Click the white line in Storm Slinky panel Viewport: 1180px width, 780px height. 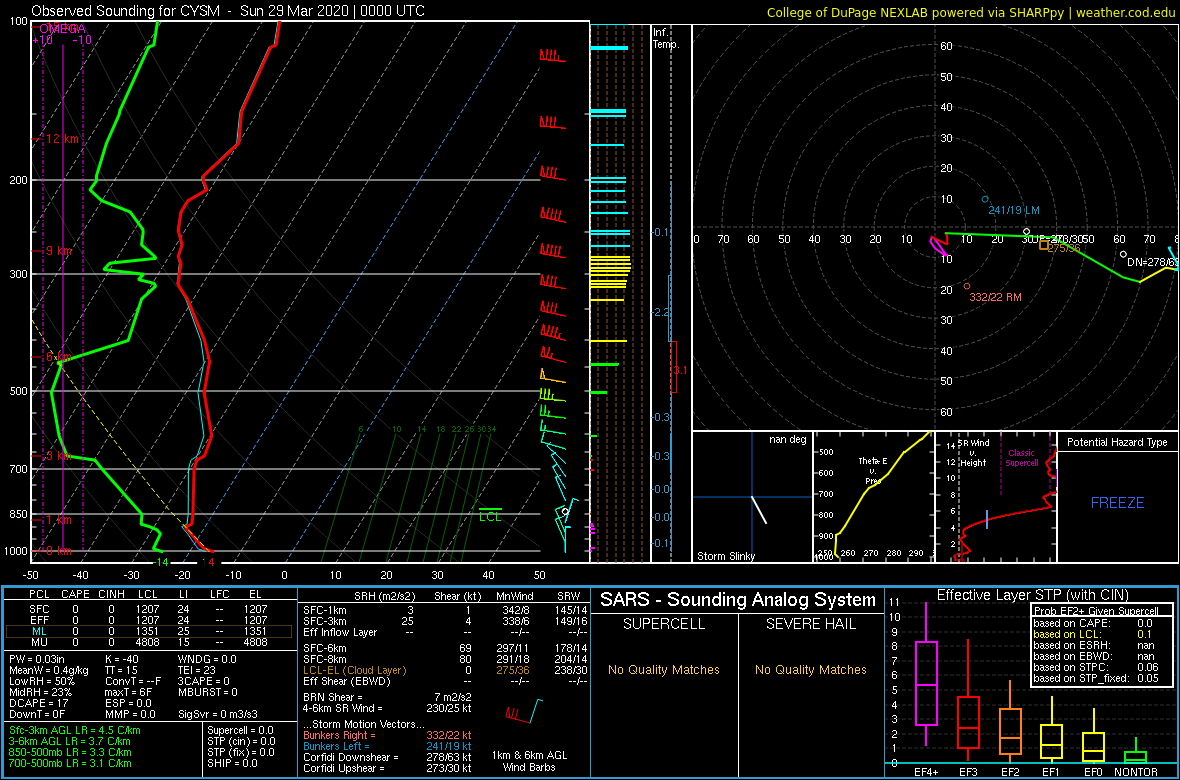pyautogui.click(x=759, y=510)
